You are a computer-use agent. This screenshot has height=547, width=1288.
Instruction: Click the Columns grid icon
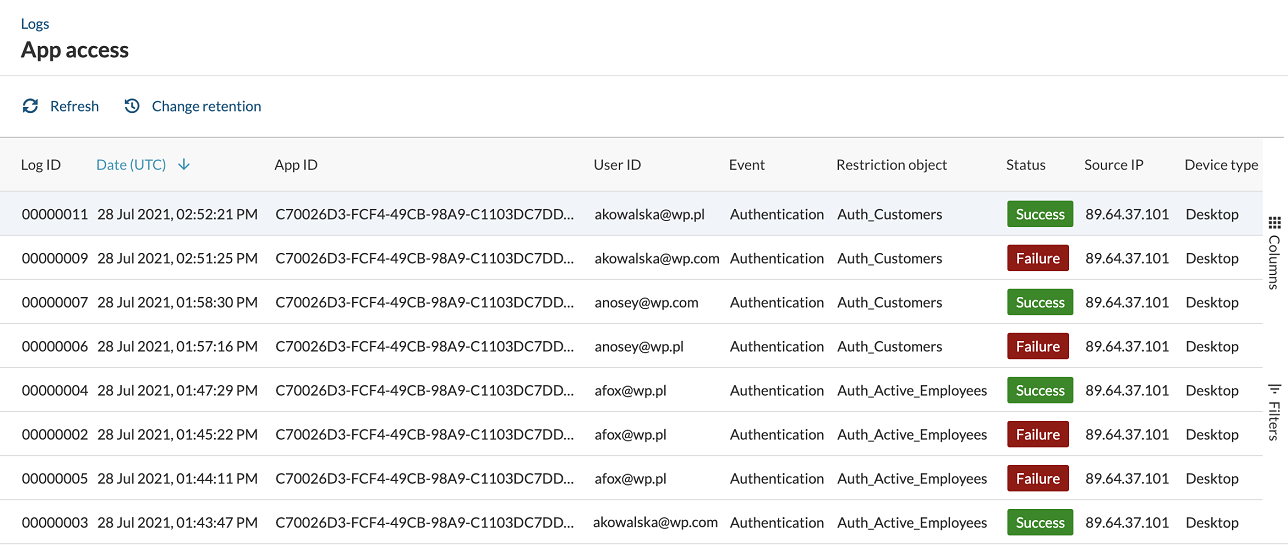(x=1274, y=223)
